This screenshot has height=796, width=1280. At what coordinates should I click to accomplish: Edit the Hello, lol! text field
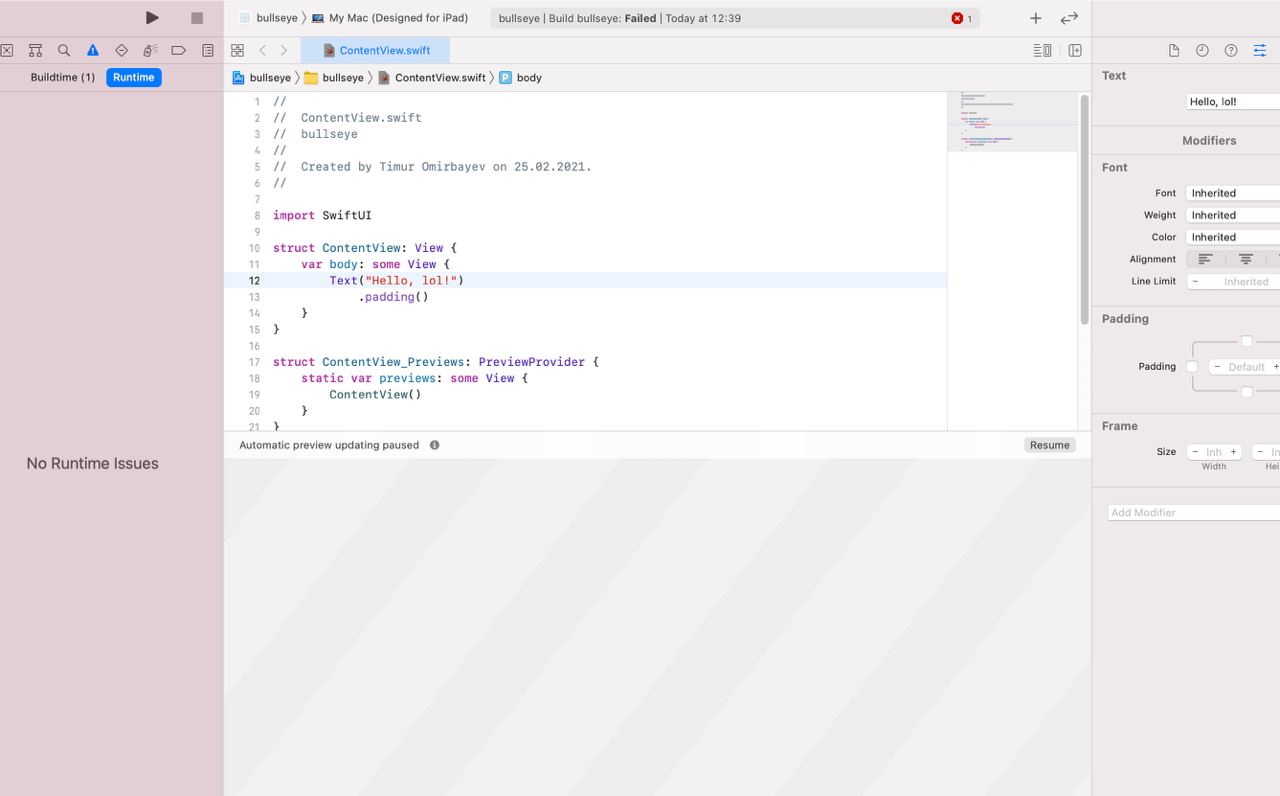pos(1233,102)
